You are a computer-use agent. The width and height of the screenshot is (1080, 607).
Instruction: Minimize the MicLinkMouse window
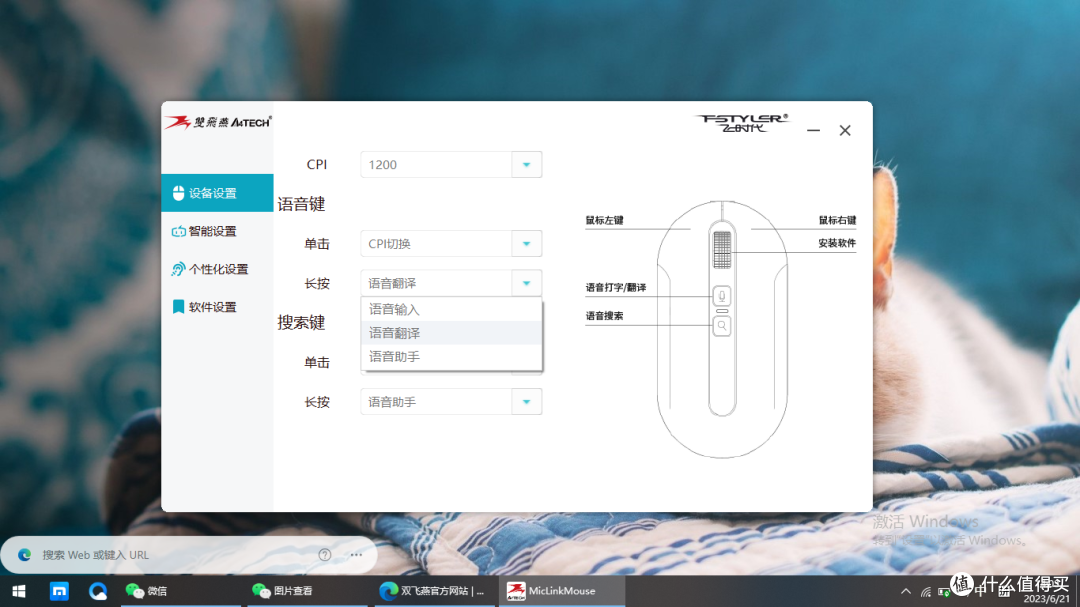click(x=813, y=130)
